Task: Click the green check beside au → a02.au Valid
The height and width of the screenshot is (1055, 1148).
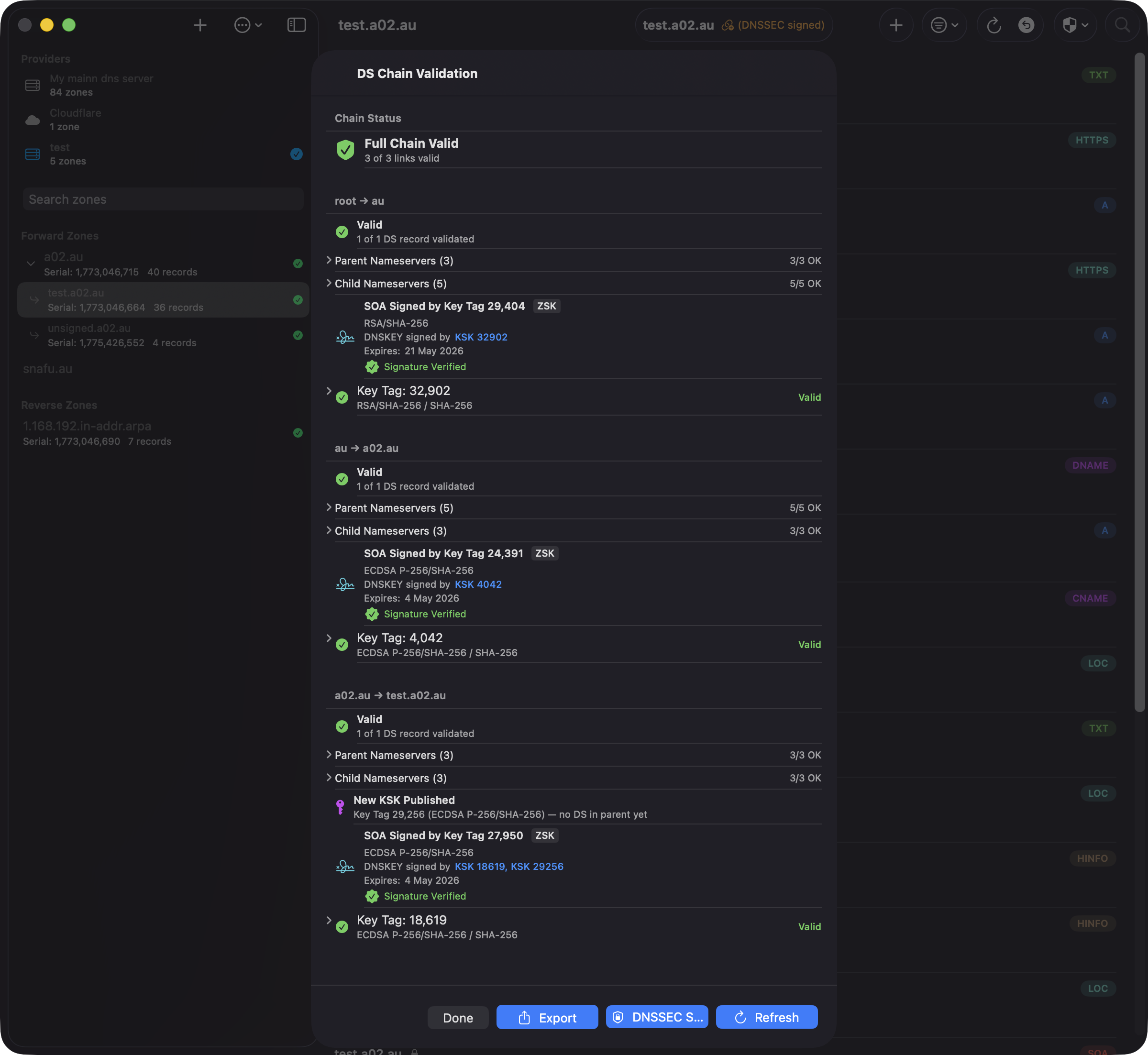Action: tap(342, 479)
